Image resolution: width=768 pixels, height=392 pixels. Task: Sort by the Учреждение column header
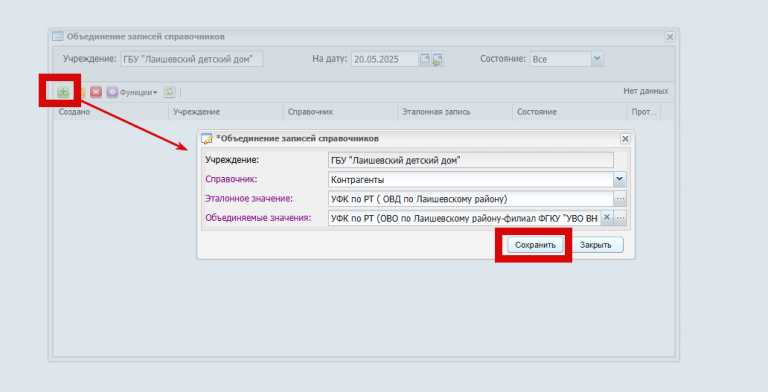(226, 112)
